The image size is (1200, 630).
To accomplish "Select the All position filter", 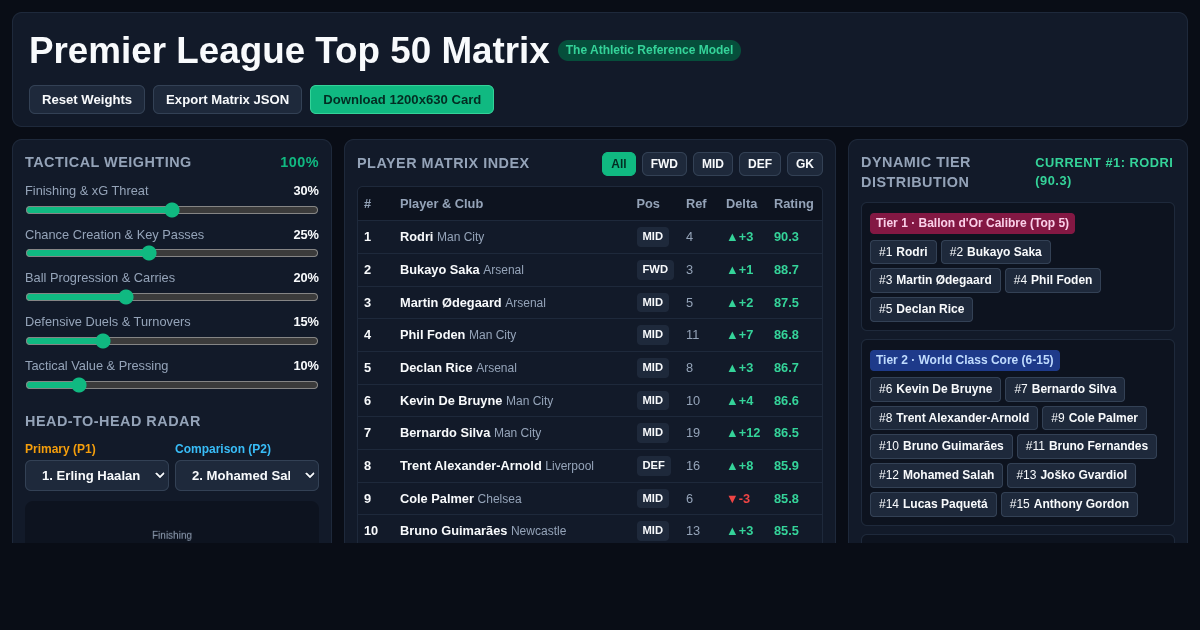I will pos(619,164).
